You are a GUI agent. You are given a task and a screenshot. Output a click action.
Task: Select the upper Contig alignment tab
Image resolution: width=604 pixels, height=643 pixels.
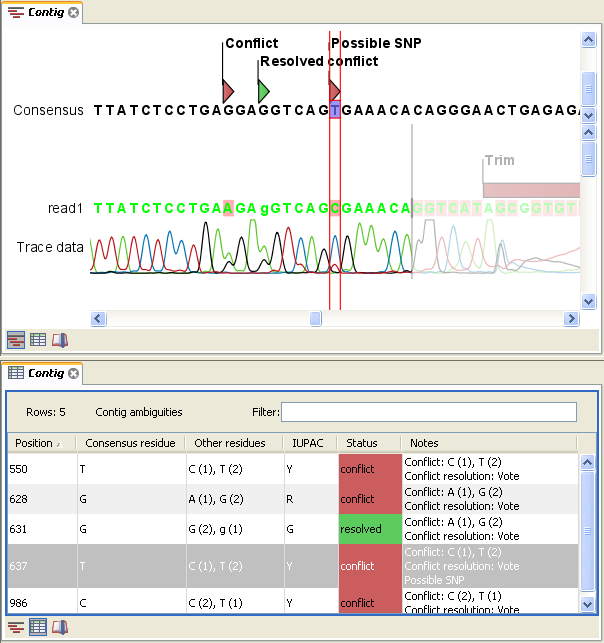[40, 12]
